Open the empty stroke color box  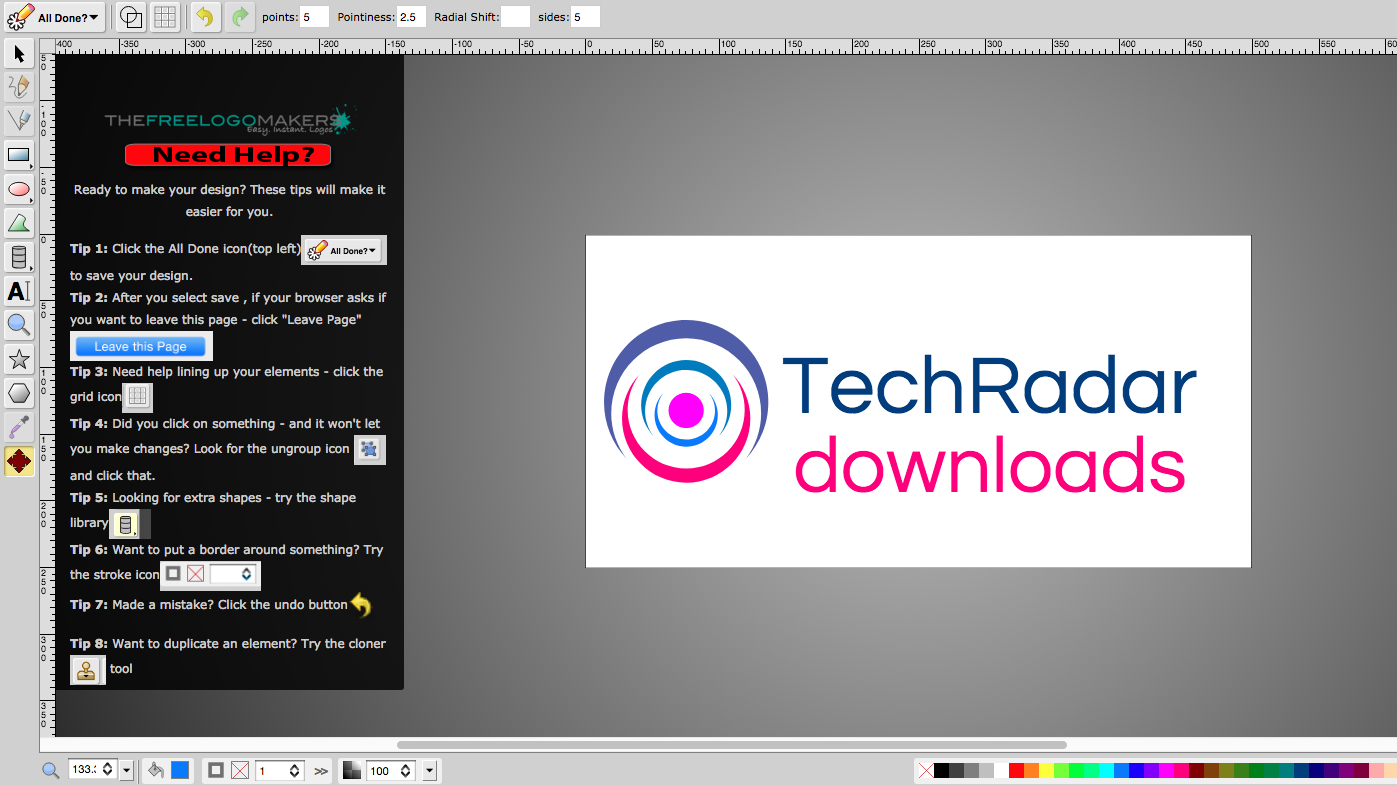tap(240, 770)
